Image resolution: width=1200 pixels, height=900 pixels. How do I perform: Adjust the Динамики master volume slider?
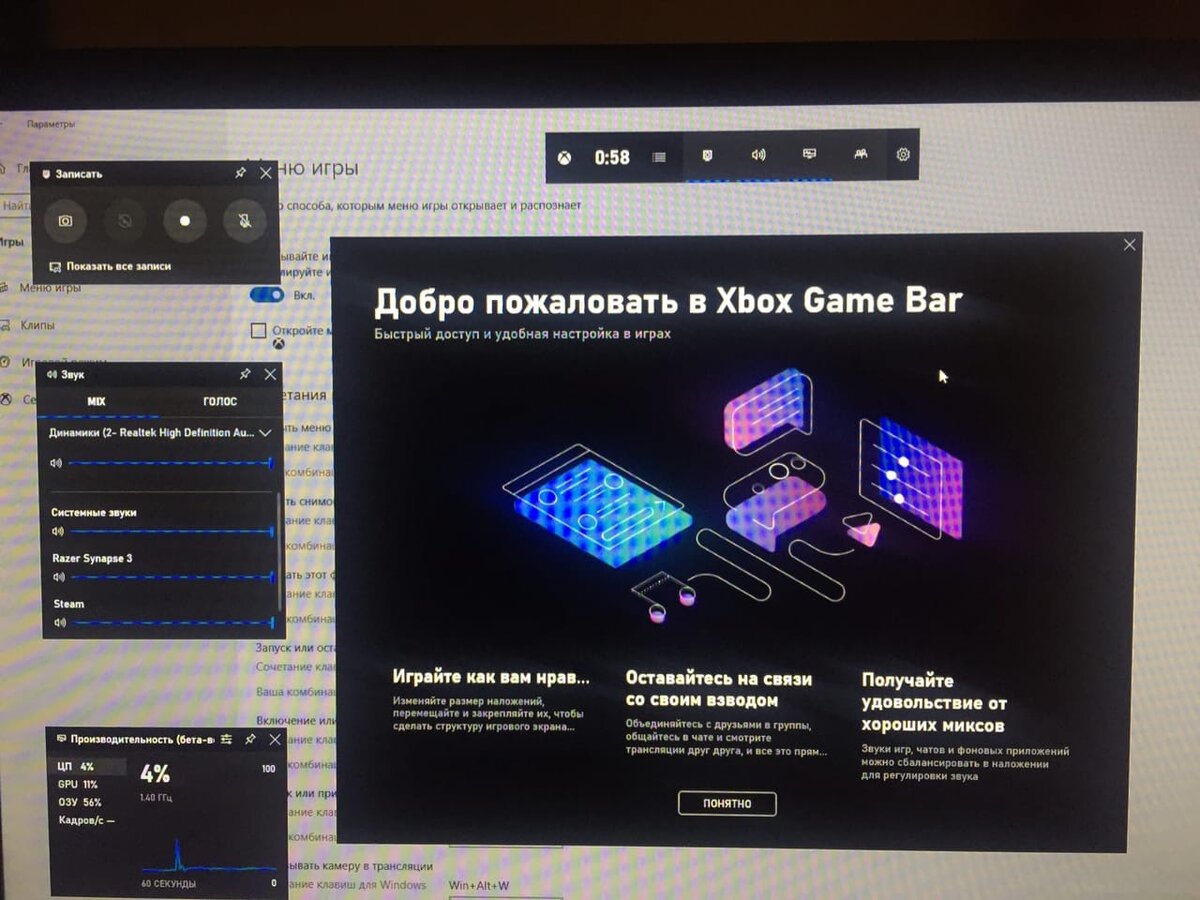171,463
